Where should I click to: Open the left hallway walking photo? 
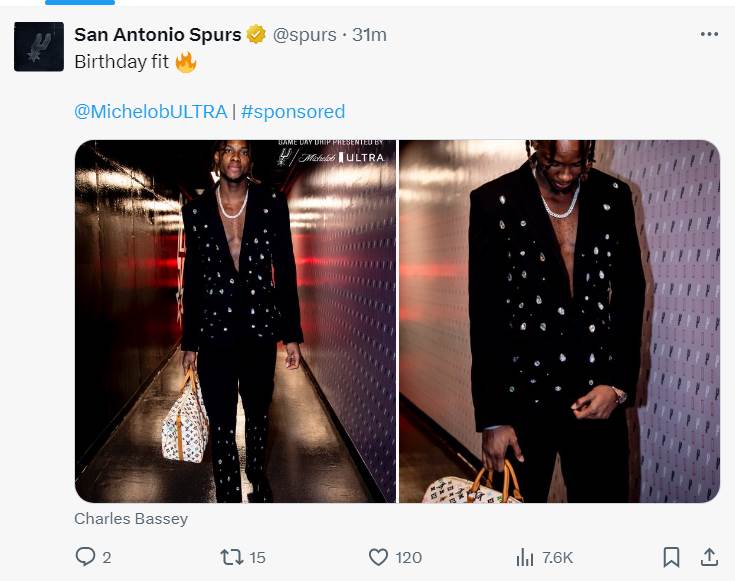click(235, 321)
